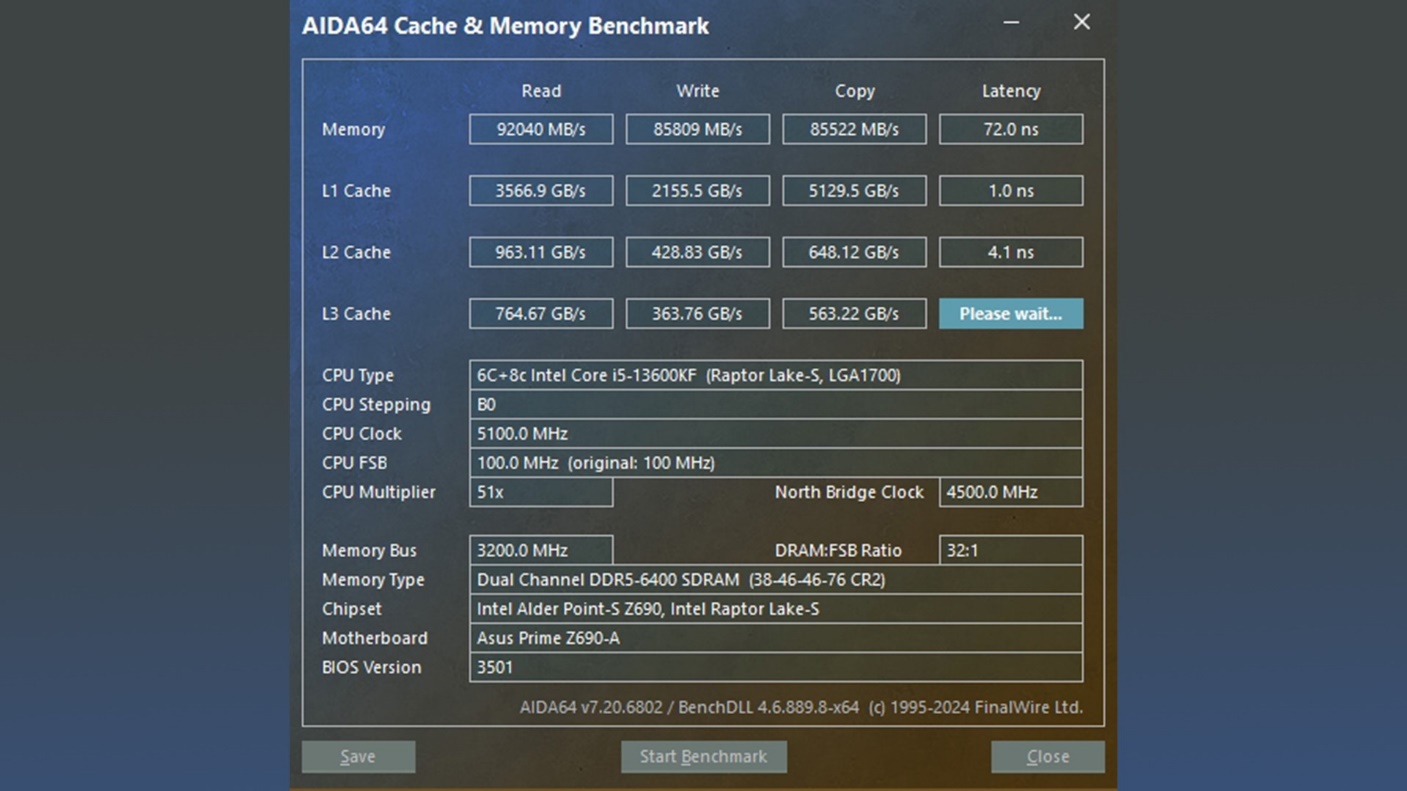The height and width of the screenshot is (791, 1407).
Task: Click the CPU Type field with i5-13600KF
Action: (x=776, y=375)
